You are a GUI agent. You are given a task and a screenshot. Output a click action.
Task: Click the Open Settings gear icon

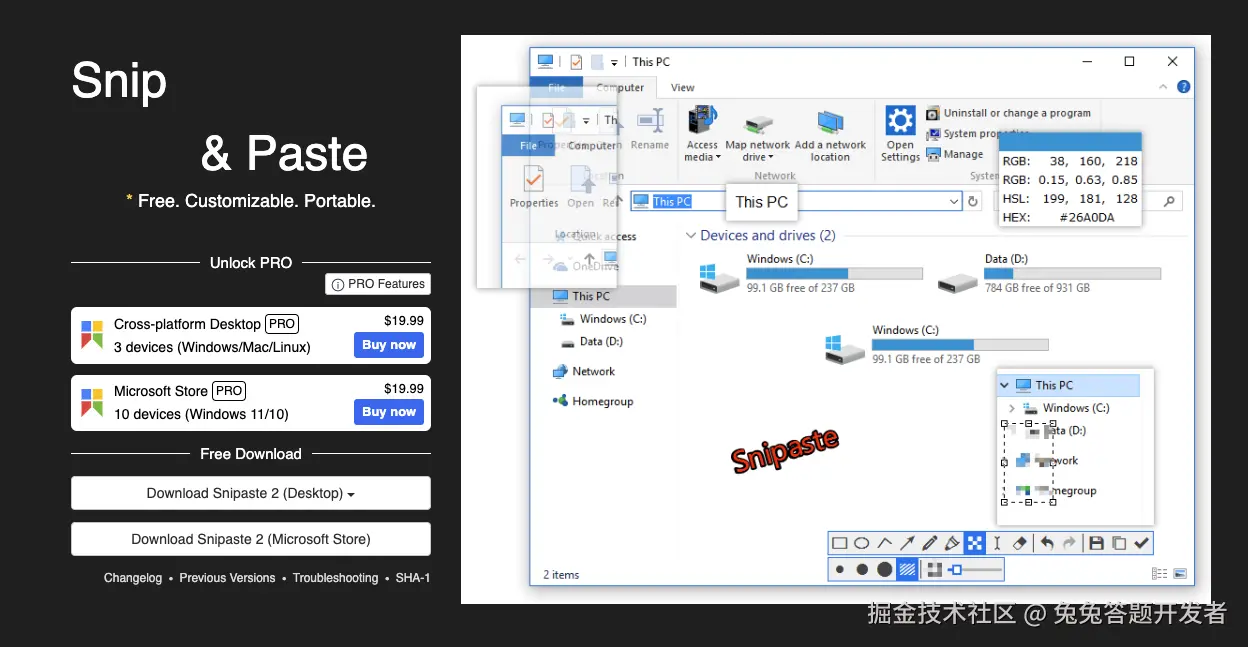pos(900,121)
